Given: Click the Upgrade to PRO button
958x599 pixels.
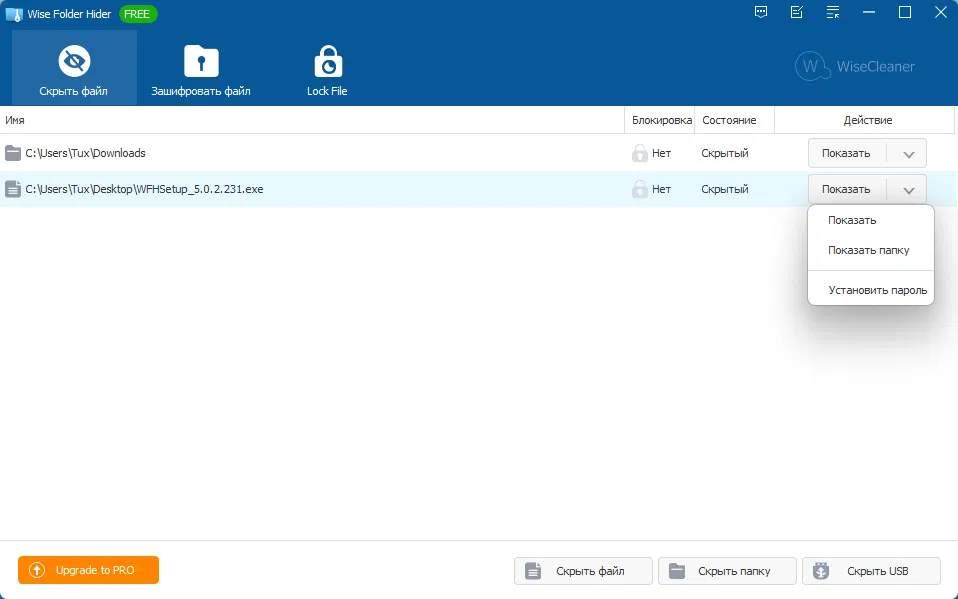Looking at the screenshot, I should [x=89, y=570].
